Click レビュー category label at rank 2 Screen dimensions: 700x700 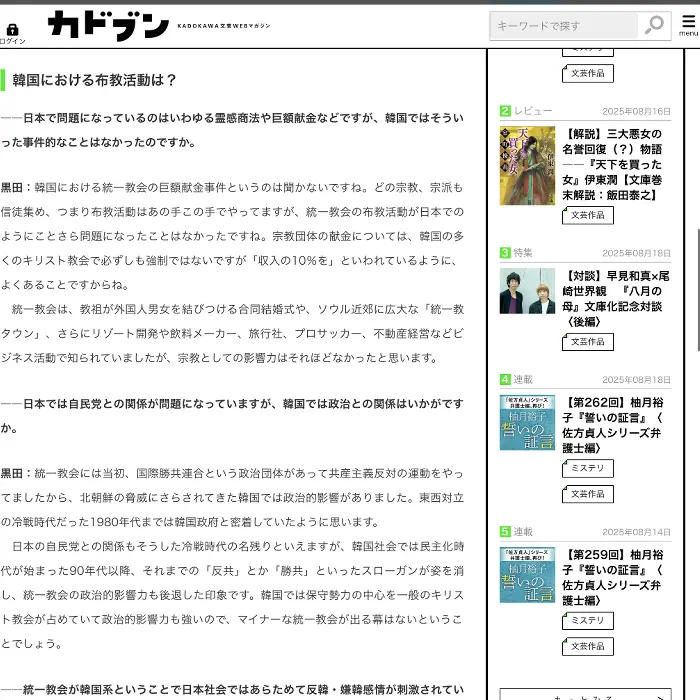coord(533,111)
